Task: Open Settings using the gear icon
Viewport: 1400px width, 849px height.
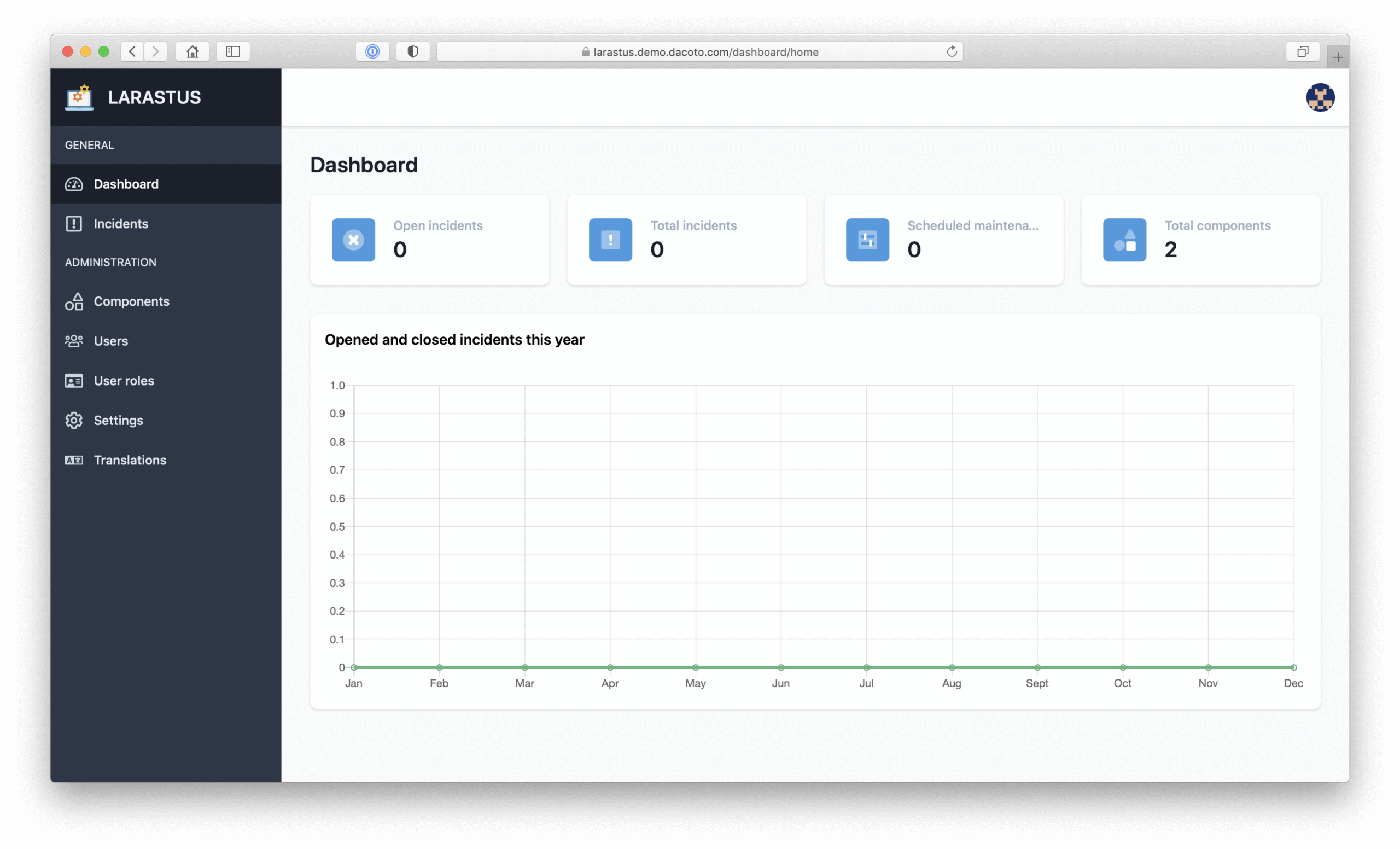Action: (x=74, y=421)
